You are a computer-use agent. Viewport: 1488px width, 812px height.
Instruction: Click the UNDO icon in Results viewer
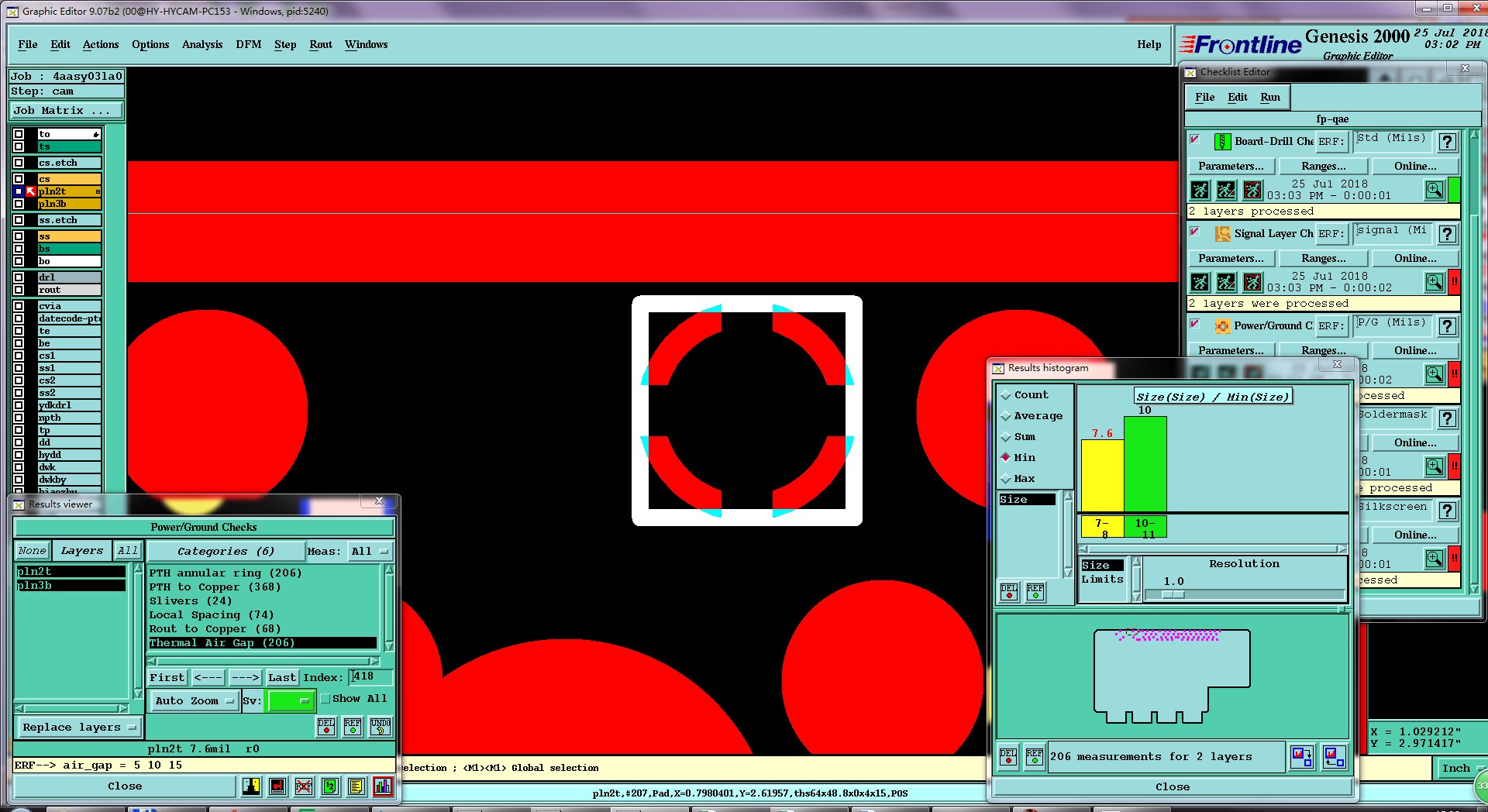tap(381, 726)
